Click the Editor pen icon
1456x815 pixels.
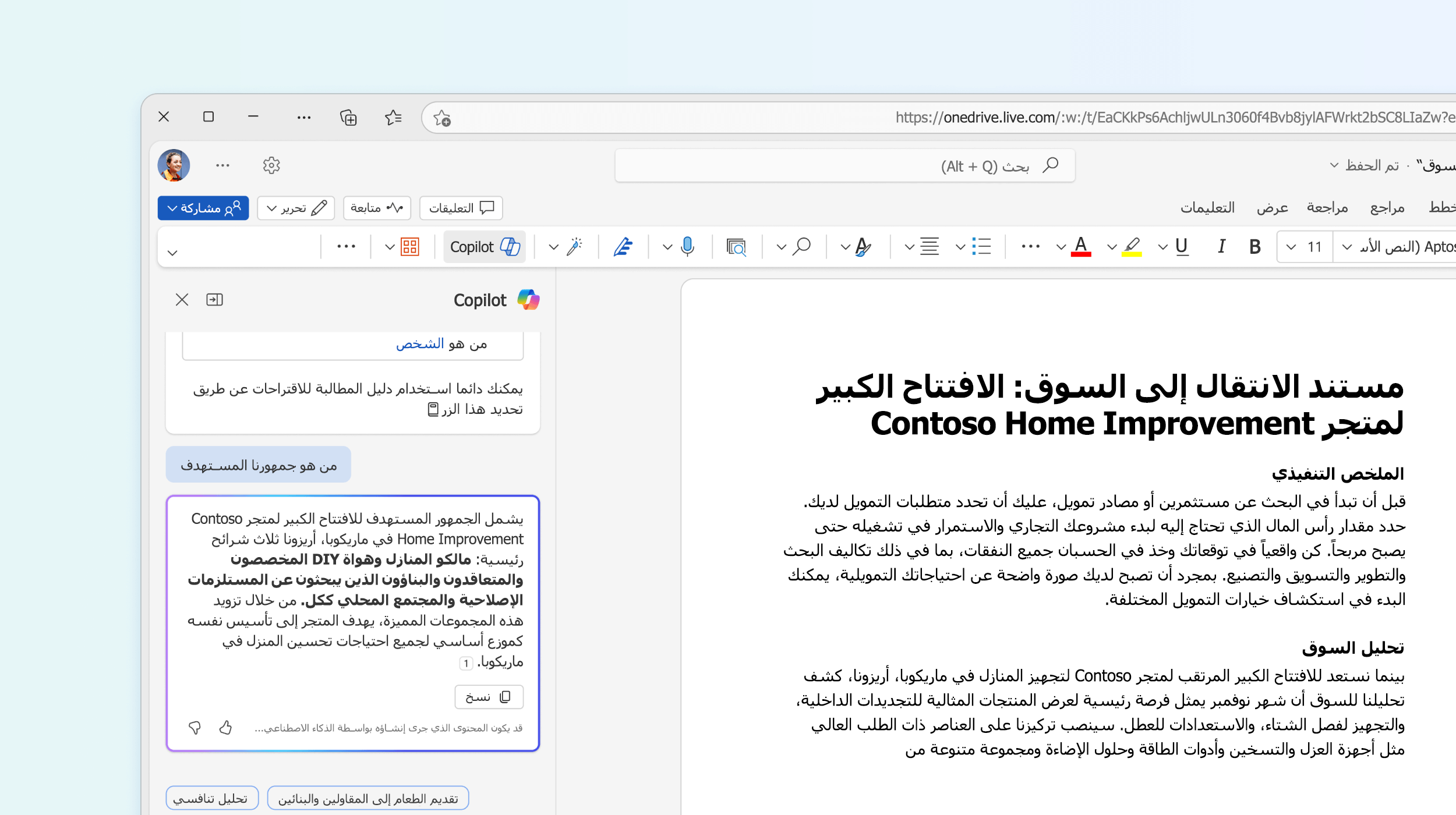pos(623,247)
